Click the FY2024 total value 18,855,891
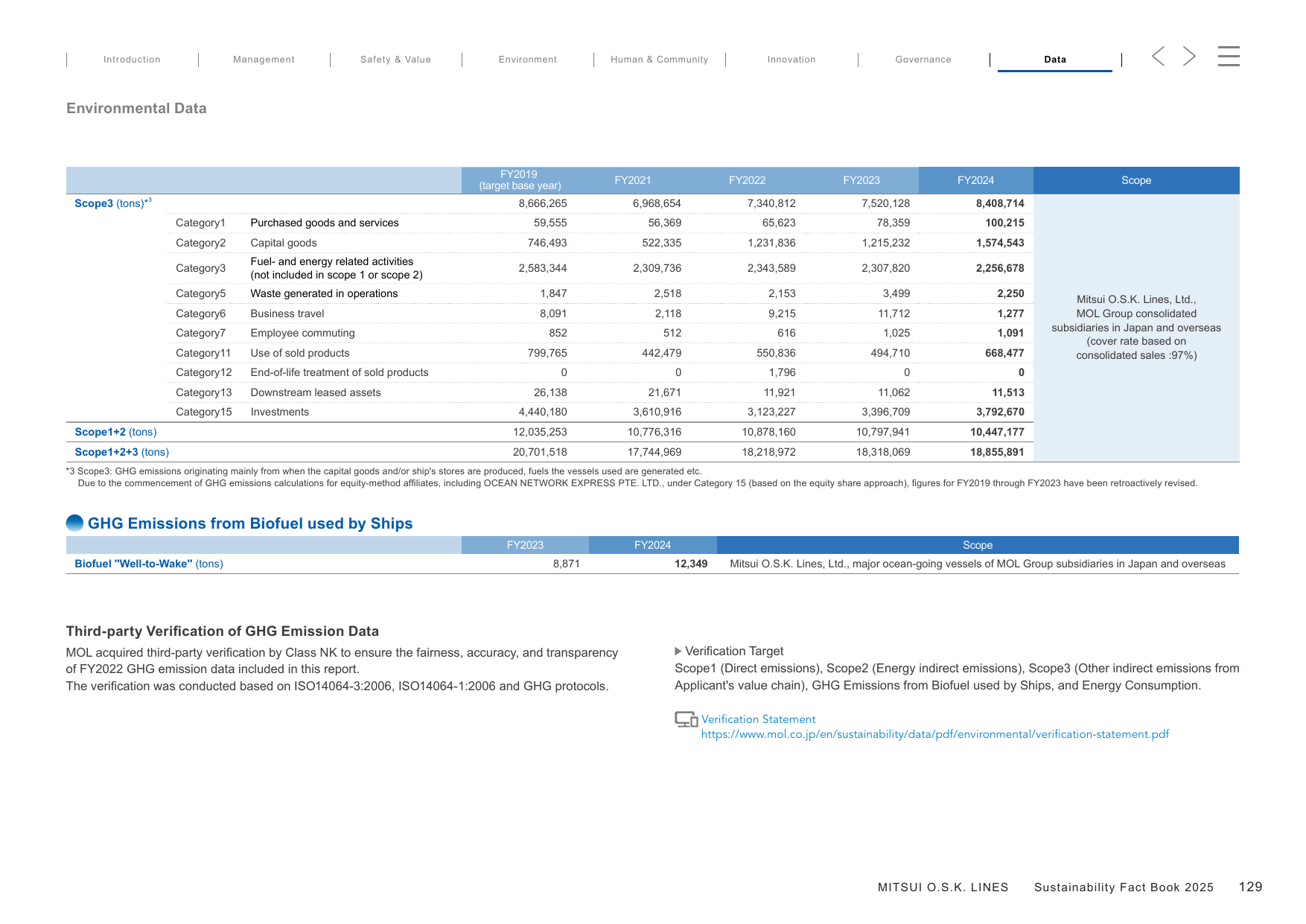The width and height of the screenshot is (1306, 924). point(997,452)
